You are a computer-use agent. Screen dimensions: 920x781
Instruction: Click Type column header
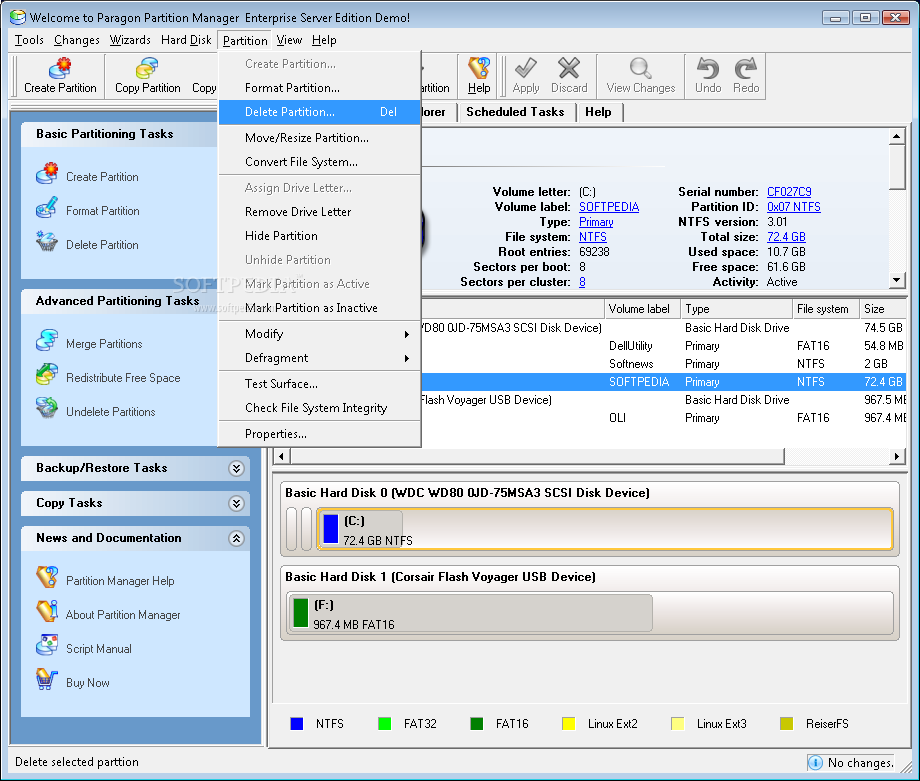coord(736,309)
